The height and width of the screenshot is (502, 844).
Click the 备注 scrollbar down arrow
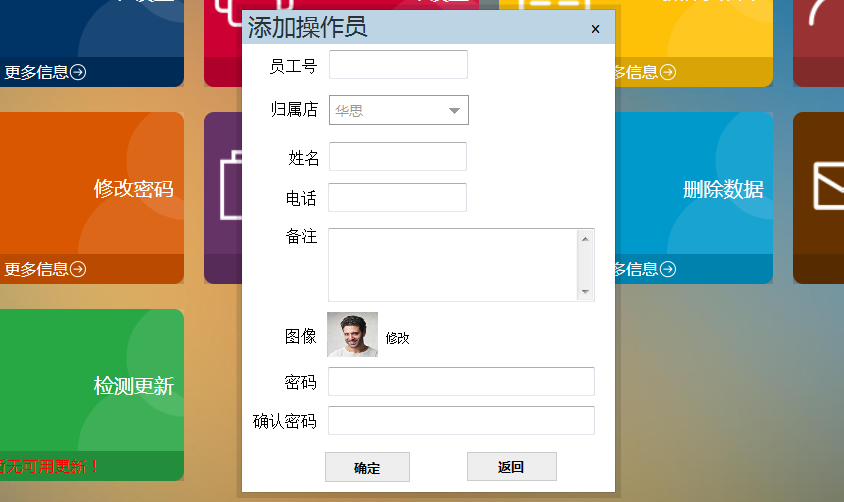click(x=585, y=292)
